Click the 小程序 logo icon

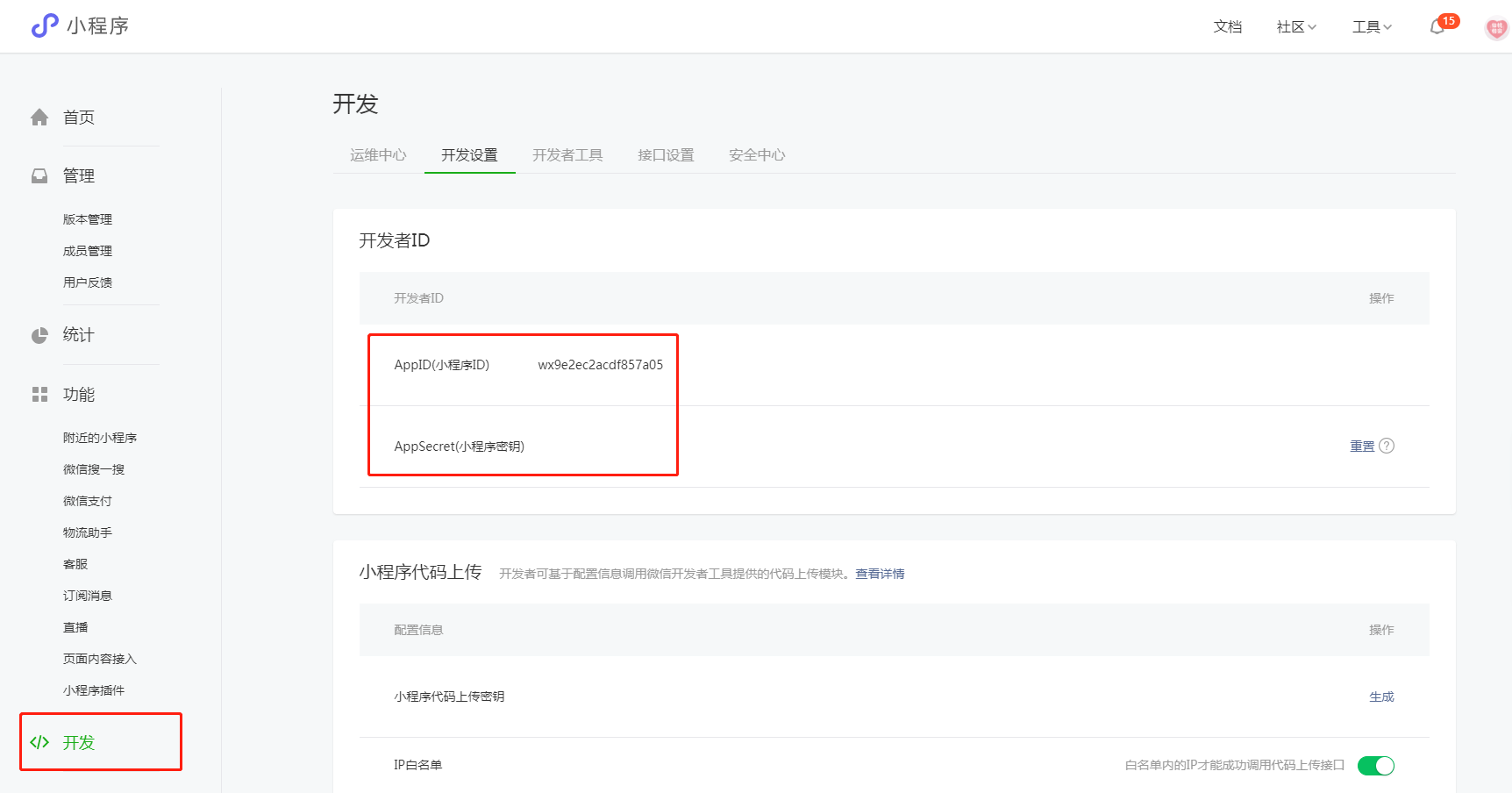click(45, 26)
